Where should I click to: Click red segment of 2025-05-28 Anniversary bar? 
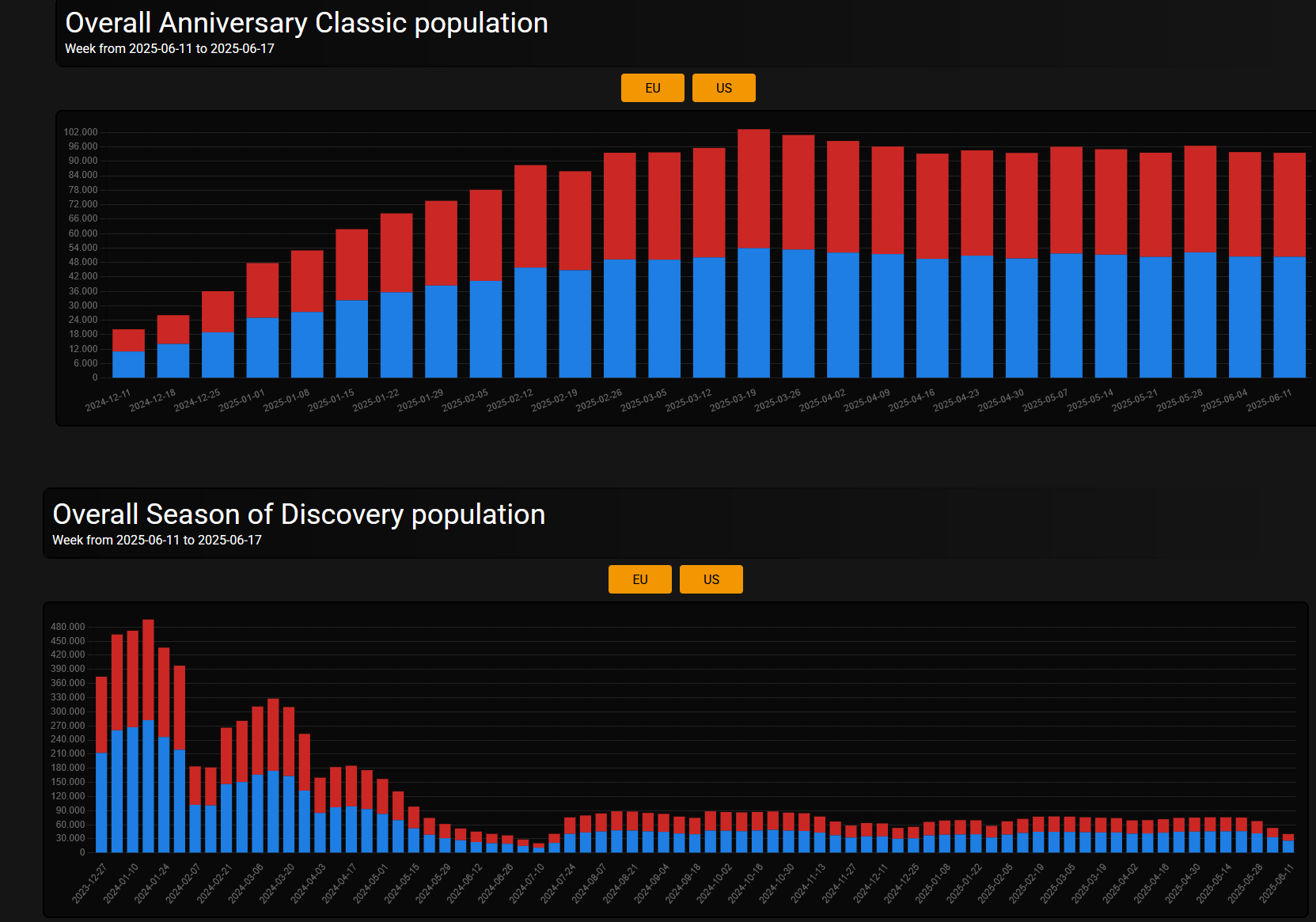(x=1200, y=199)
